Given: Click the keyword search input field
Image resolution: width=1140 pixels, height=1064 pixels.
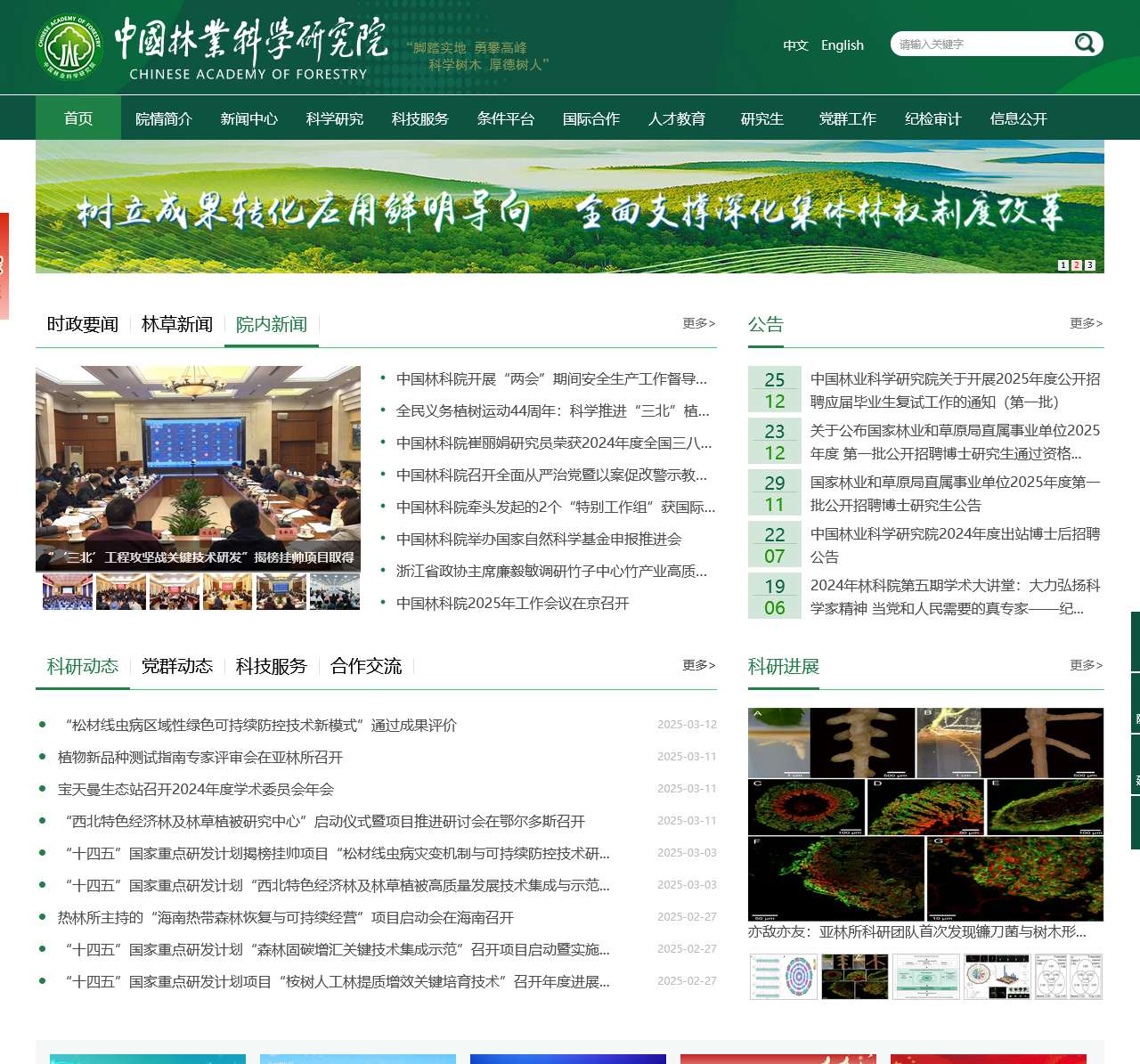Looking at the screenshot, I should pos(980,44).
